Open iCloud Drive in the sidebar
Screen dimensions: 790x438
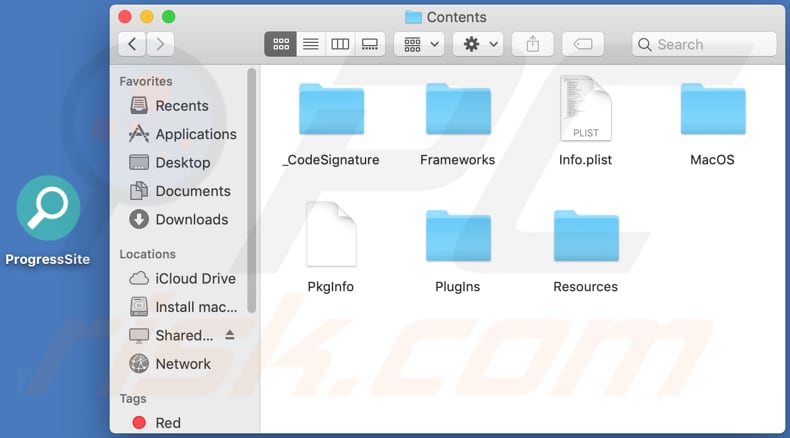(x=182, y=279)
